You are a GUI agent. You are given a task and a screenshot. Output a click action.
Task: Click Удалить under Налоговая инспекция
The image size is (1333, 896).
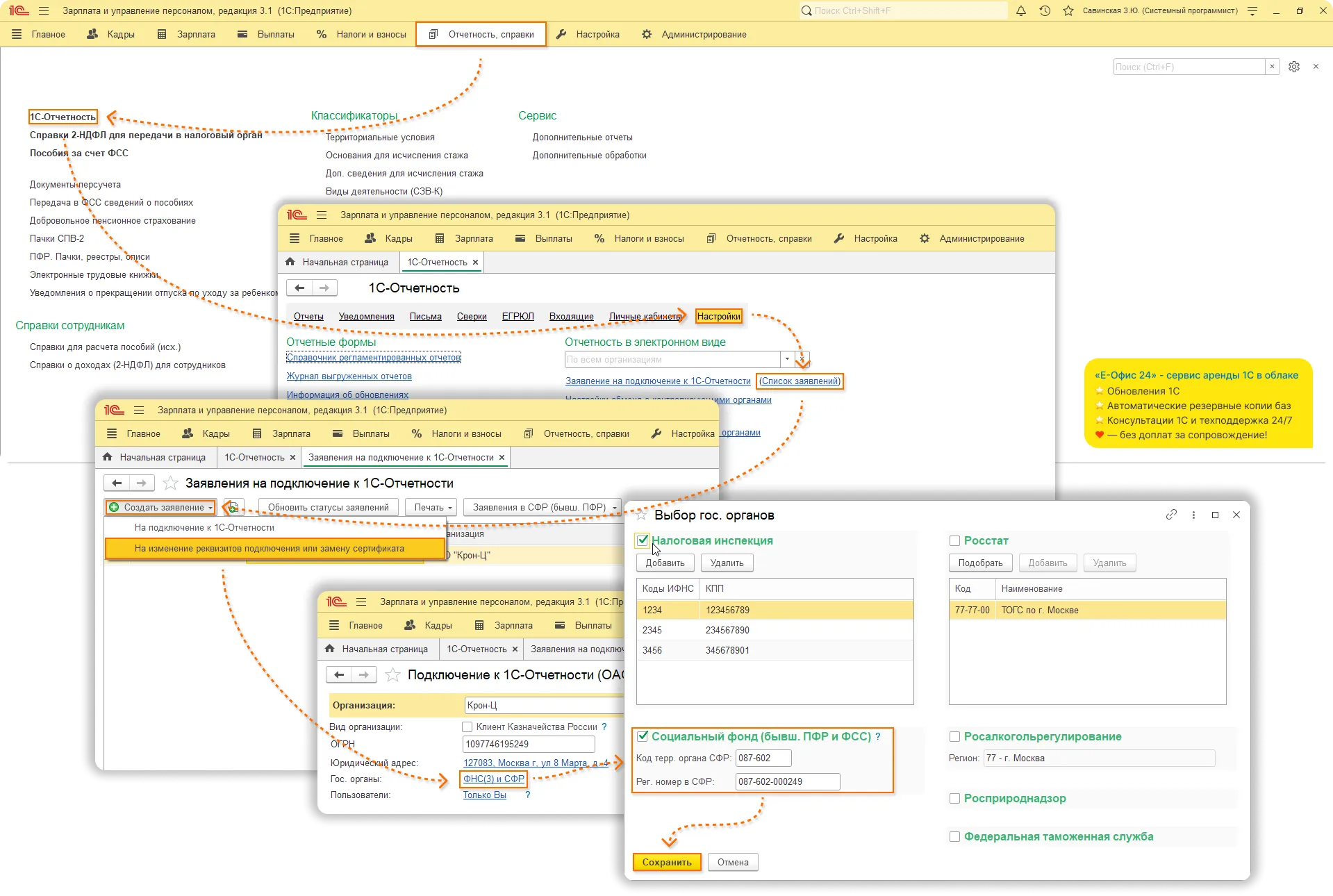727,563
